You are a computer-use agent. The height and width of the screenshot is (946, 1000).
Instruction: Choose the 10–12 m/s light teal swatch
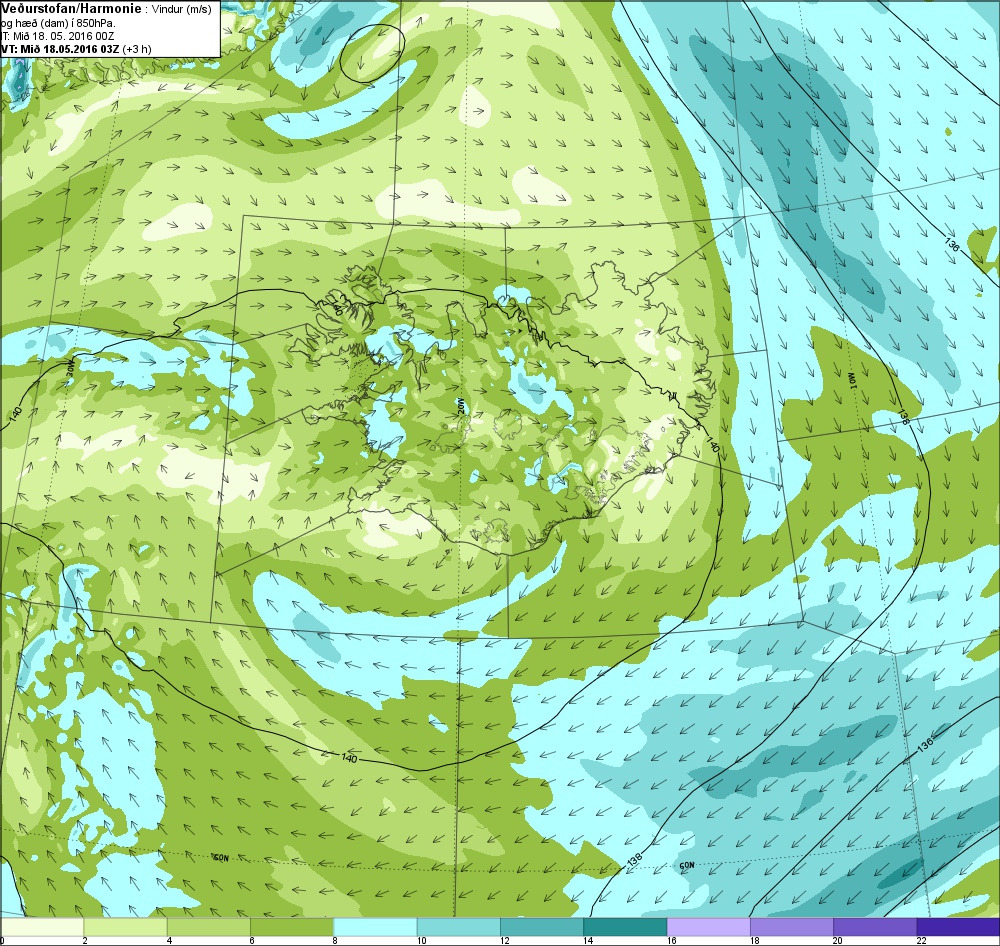click(459, 926)
